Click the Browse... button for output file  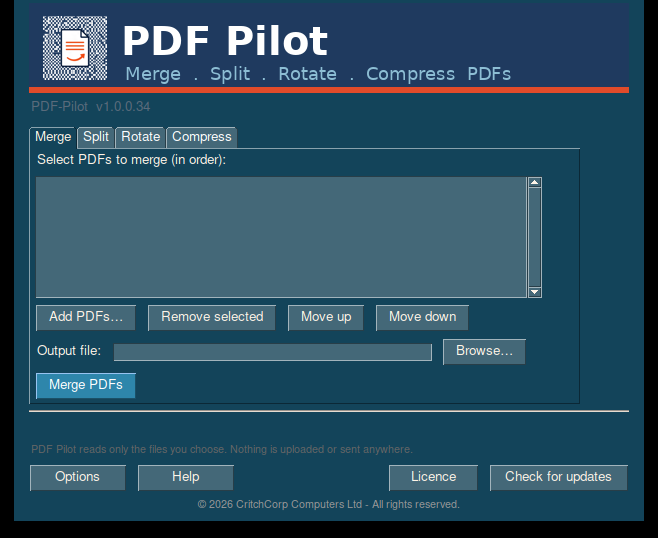tap(484, 352)
